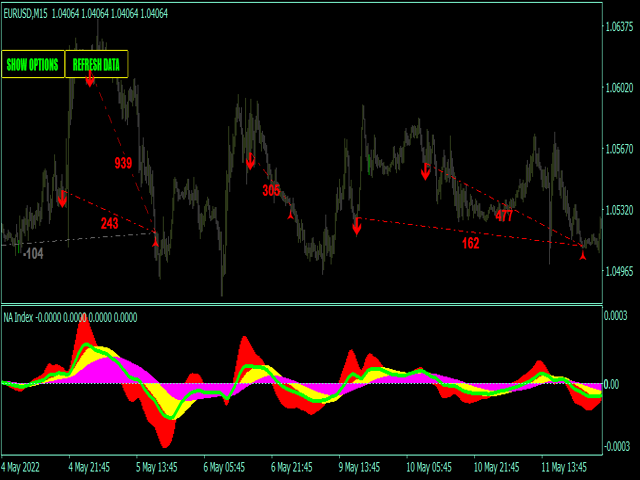Click the 0.00 indicator scale value
This screenshot has width=640, height=480.
click(612, 384)
